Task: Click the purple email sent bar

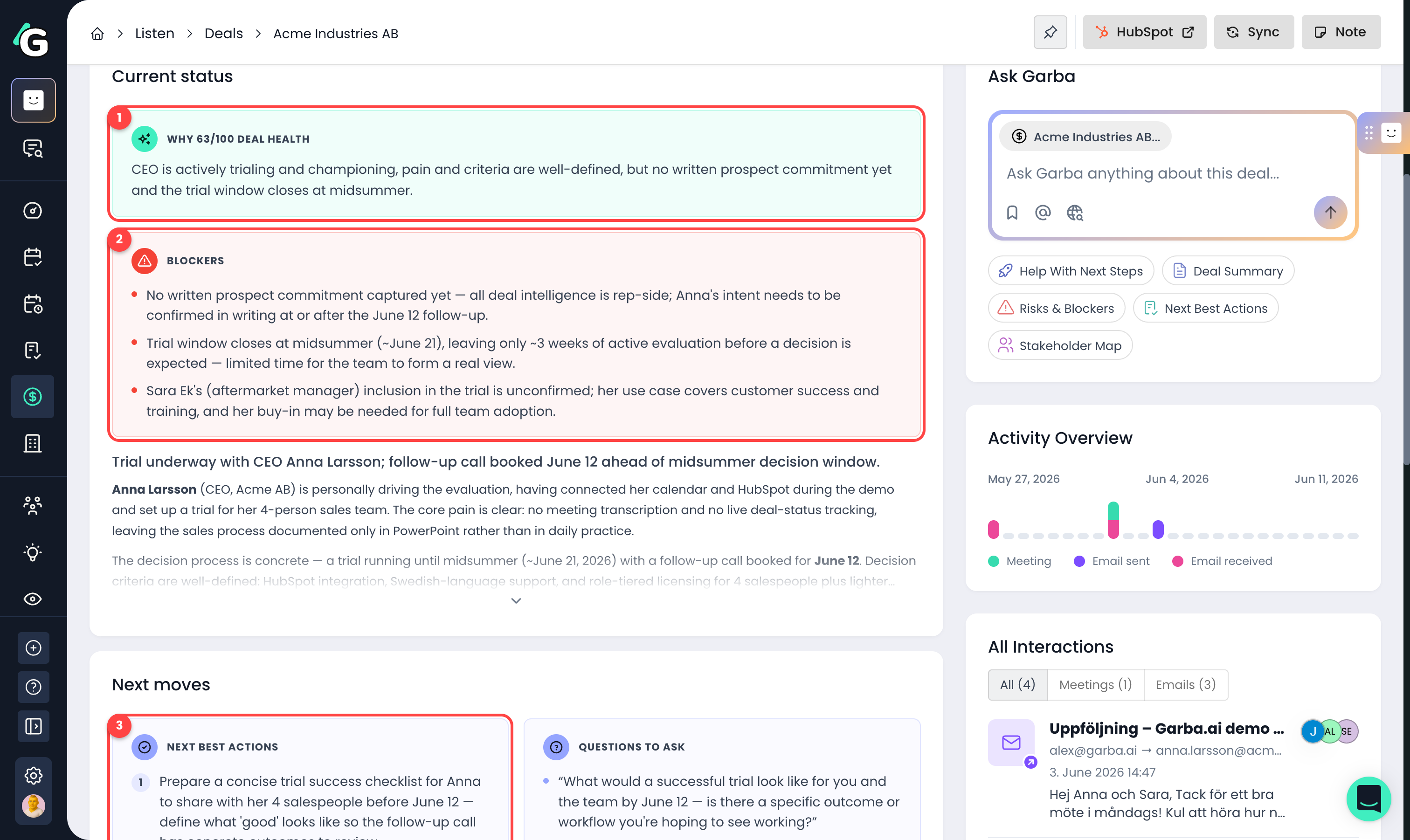Action: tap(1158, 529)
